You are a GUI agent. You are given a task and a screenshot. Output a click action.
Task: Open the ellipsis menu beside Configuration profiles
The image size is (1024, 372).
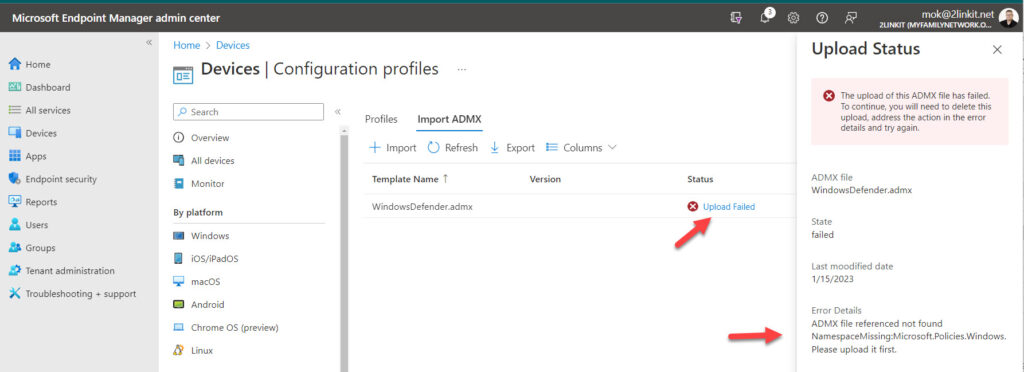pos(462,69)
